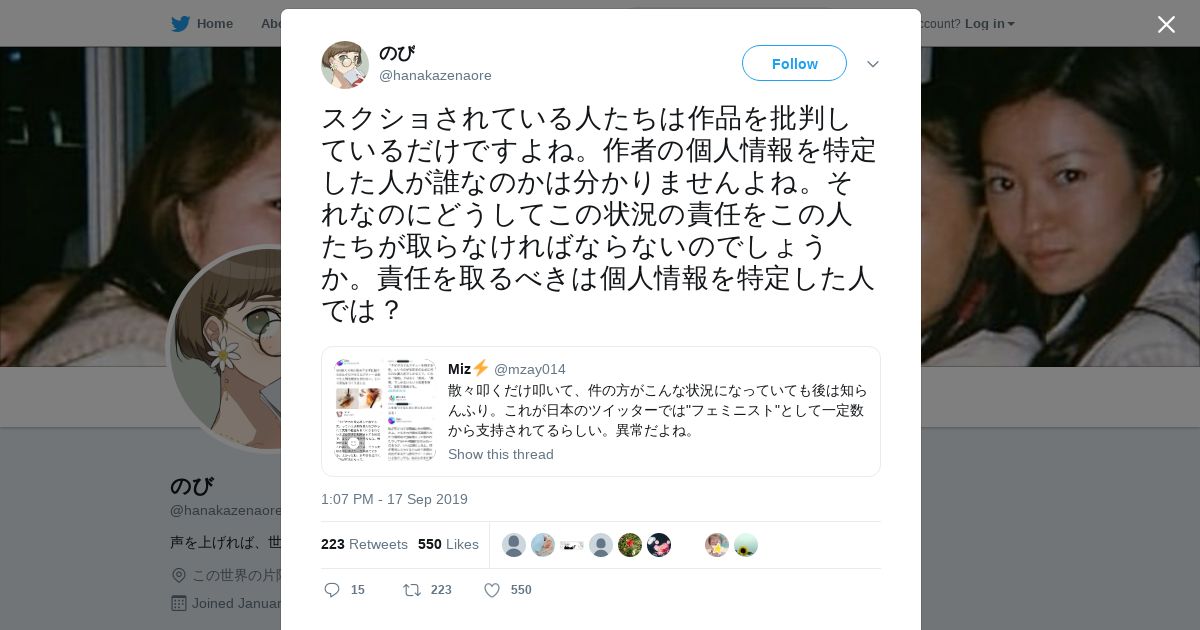Screen dimensions: 1200x630
Task: Click the reply speech bubble icon
Action: click(332, 590)
